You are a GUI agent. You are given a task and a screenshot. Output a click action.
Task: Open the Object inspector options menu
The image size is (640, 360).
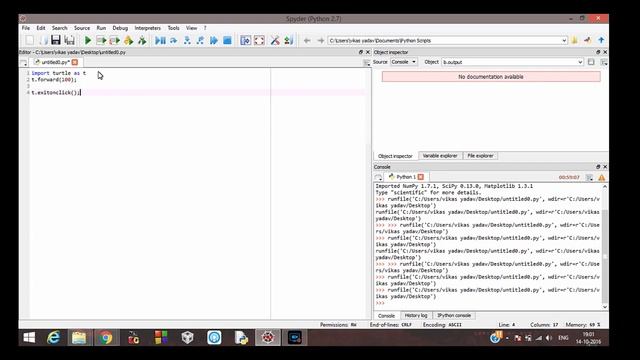pyautogui.click(x=604, y=62)
